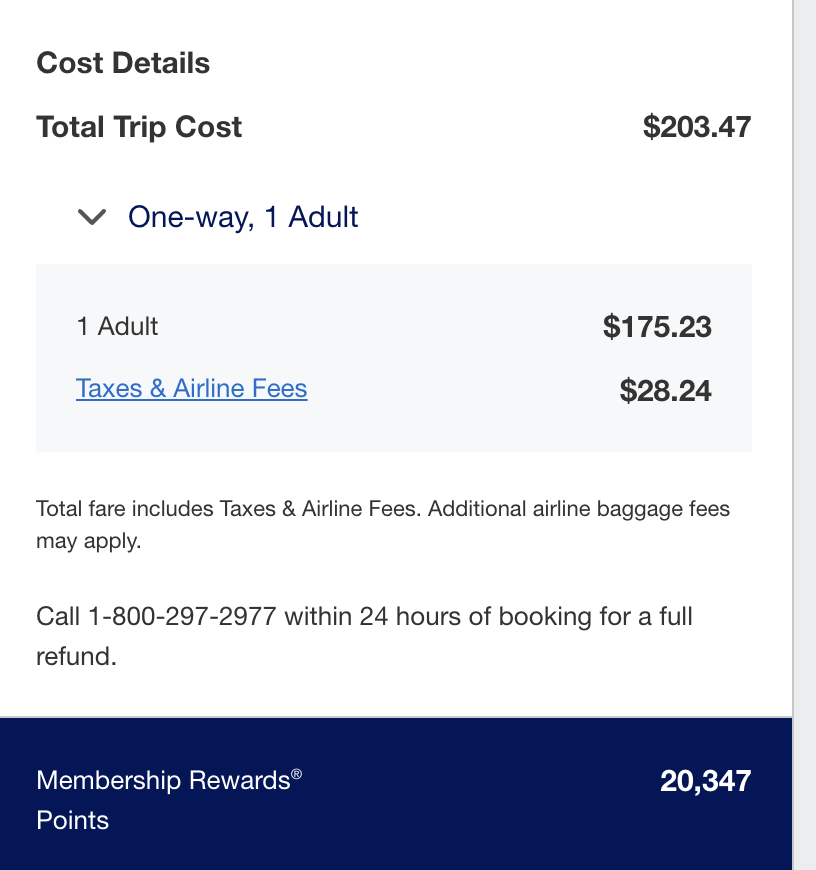Click the registered trademark symbol after Rewards
This screenshot has height=870, width=816.
(297, 774)
